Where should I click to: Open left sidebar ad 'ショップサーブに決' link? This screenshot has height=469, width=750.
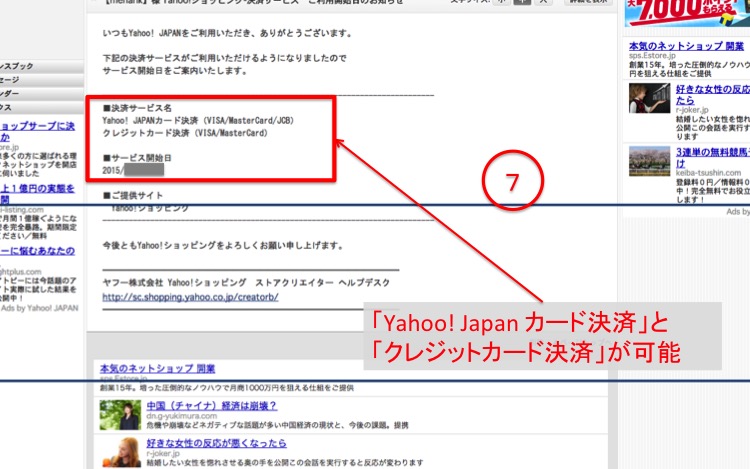[x=37, y=131]
